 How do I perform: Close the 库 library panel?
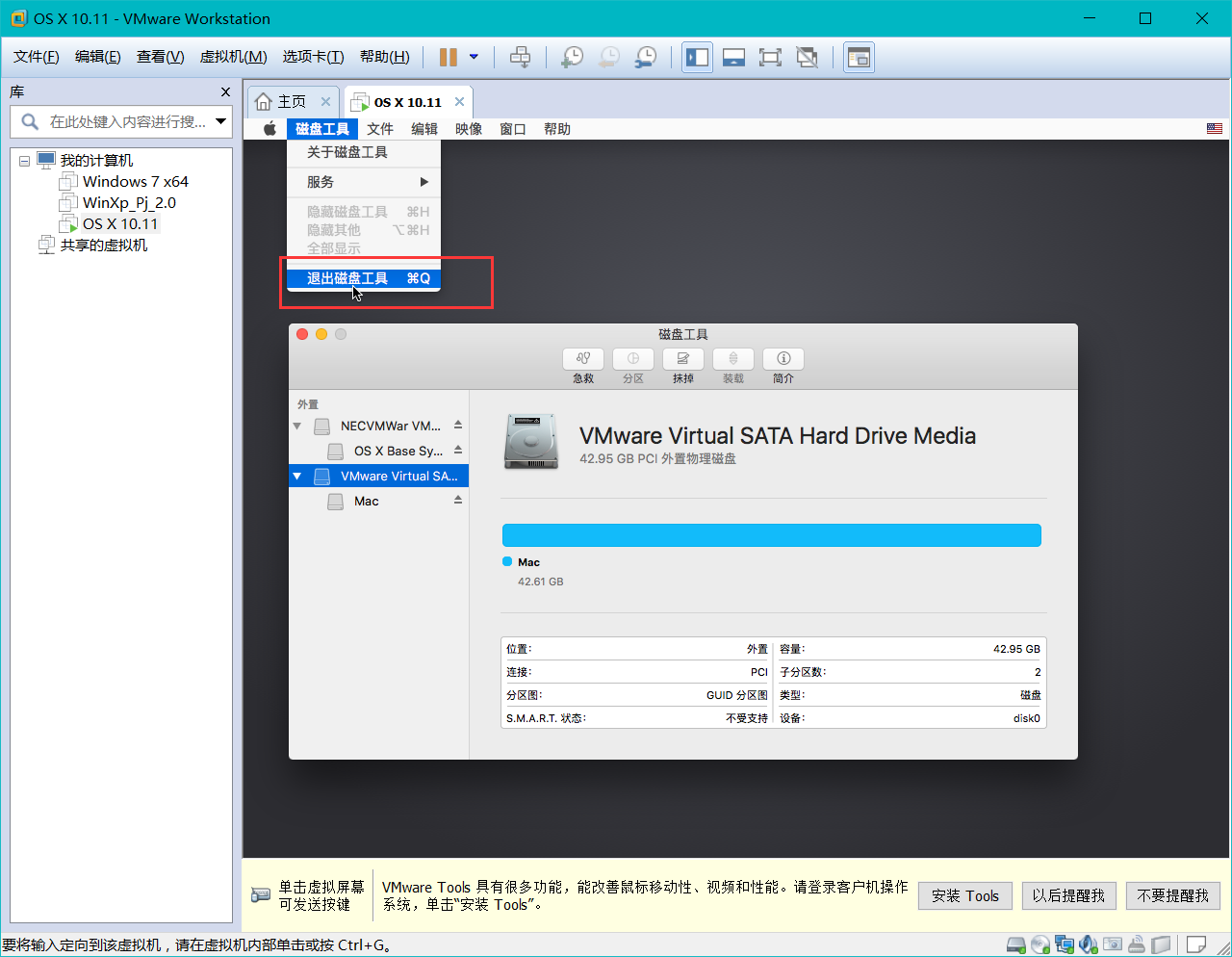(x=225, y=92)
